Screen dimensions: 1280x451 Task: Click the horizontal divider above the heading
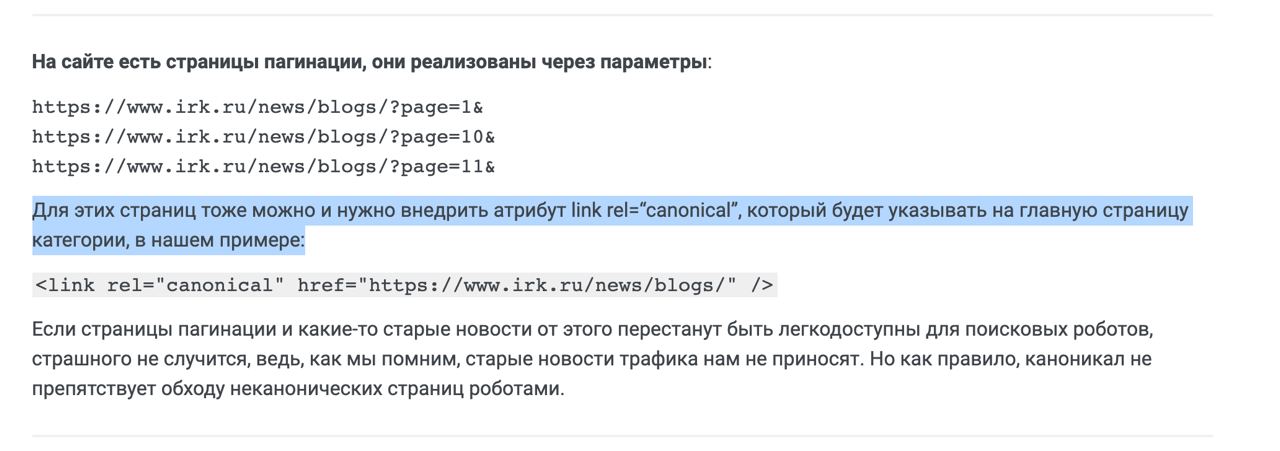coord(622,15)
